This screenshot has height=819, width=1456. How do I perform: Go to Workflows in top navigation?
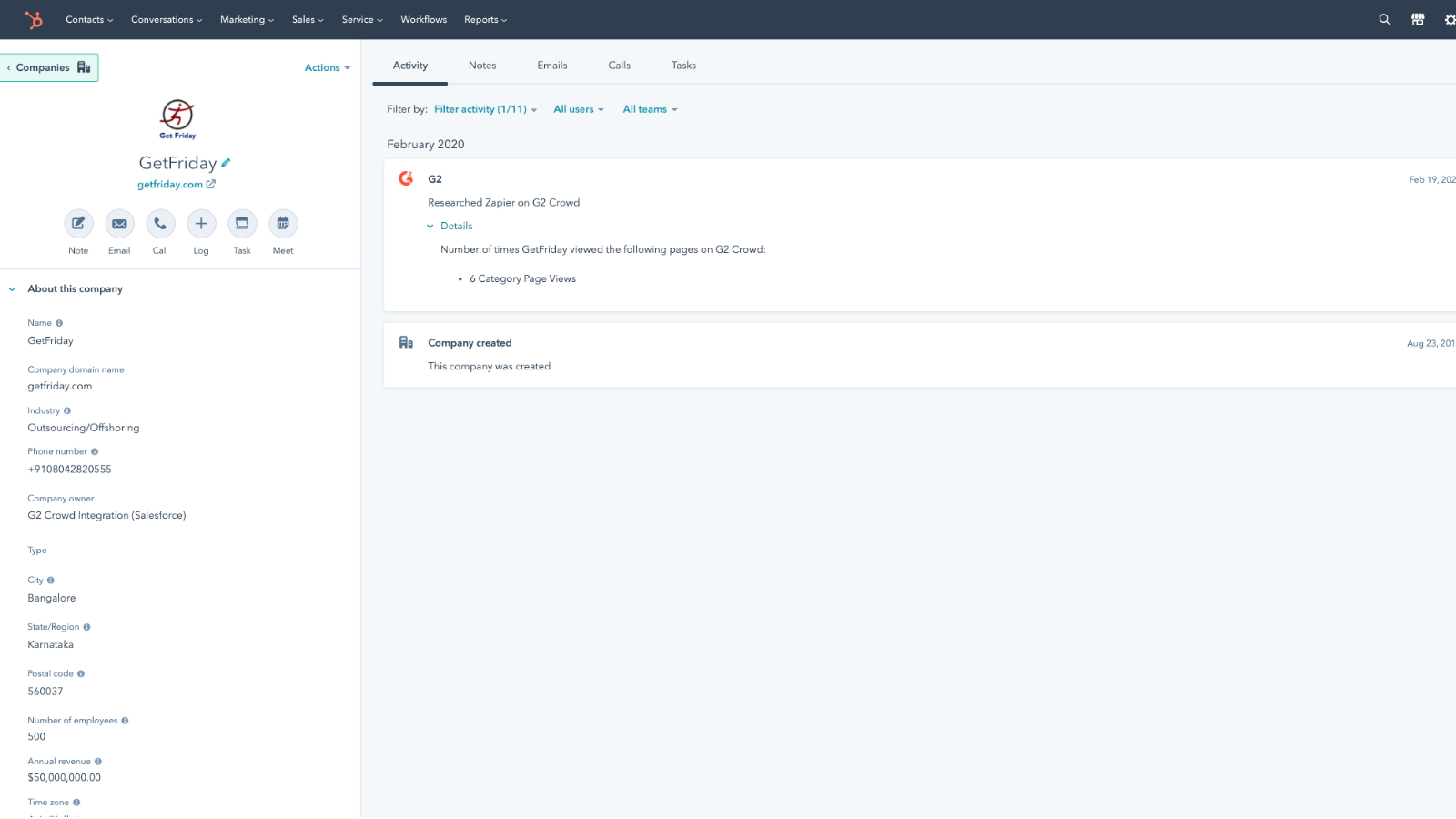click(x=424, y=20)
